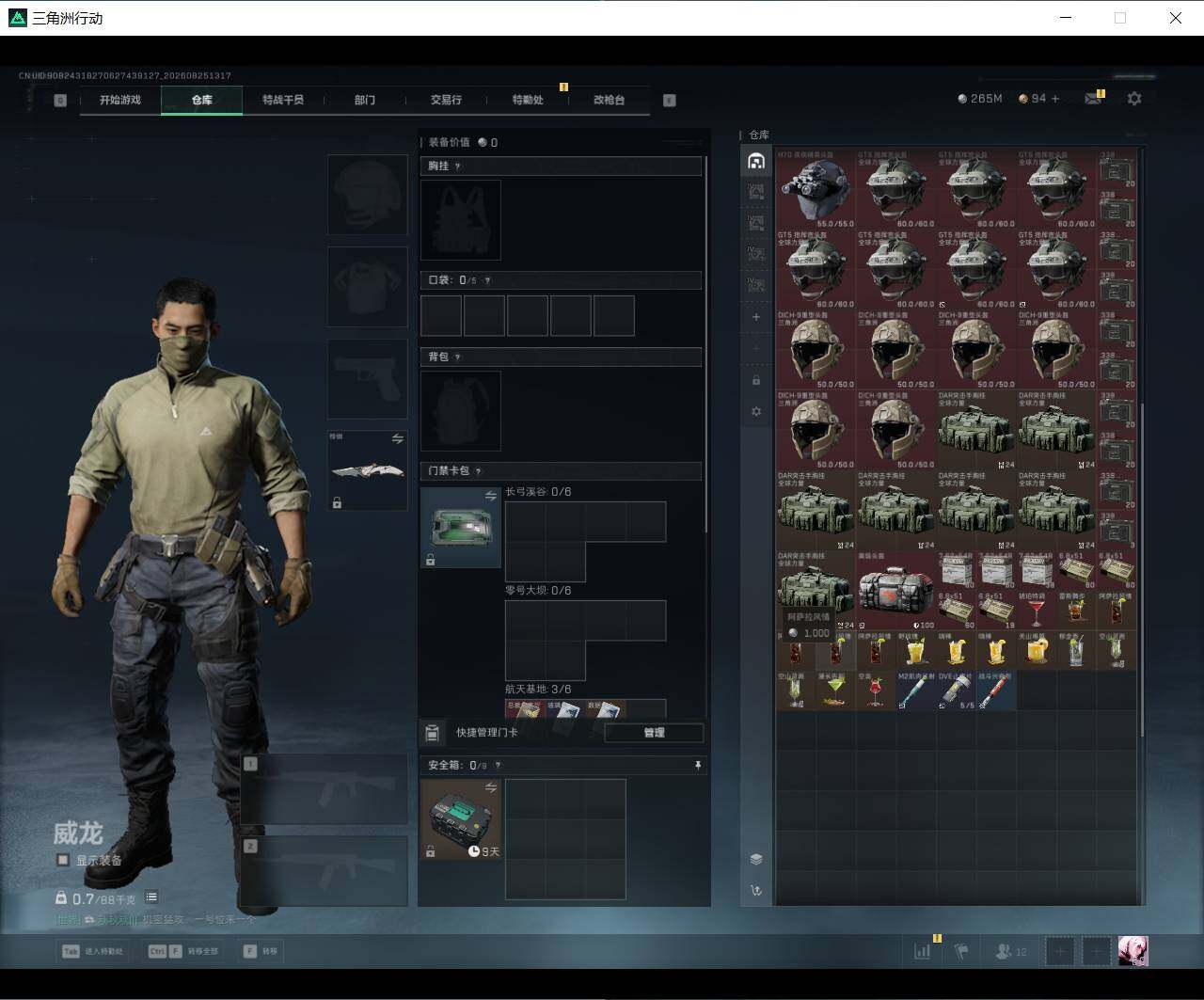Click lock icon on the knife slot
The image size is (1204, 1000).
click(337, 502)
